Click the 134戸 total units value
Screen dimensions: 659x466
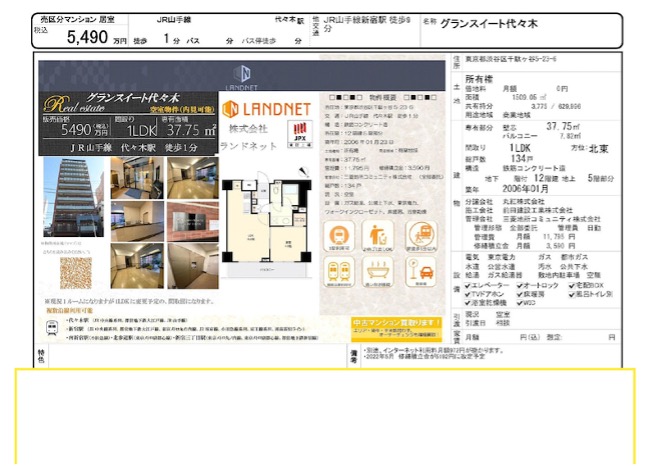pos(522,158)
